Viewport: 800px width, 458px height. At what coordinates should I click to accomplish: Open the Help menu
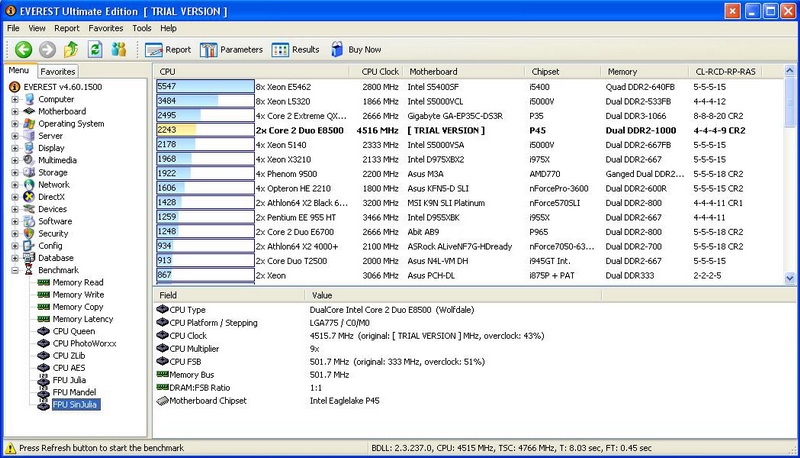168,28
